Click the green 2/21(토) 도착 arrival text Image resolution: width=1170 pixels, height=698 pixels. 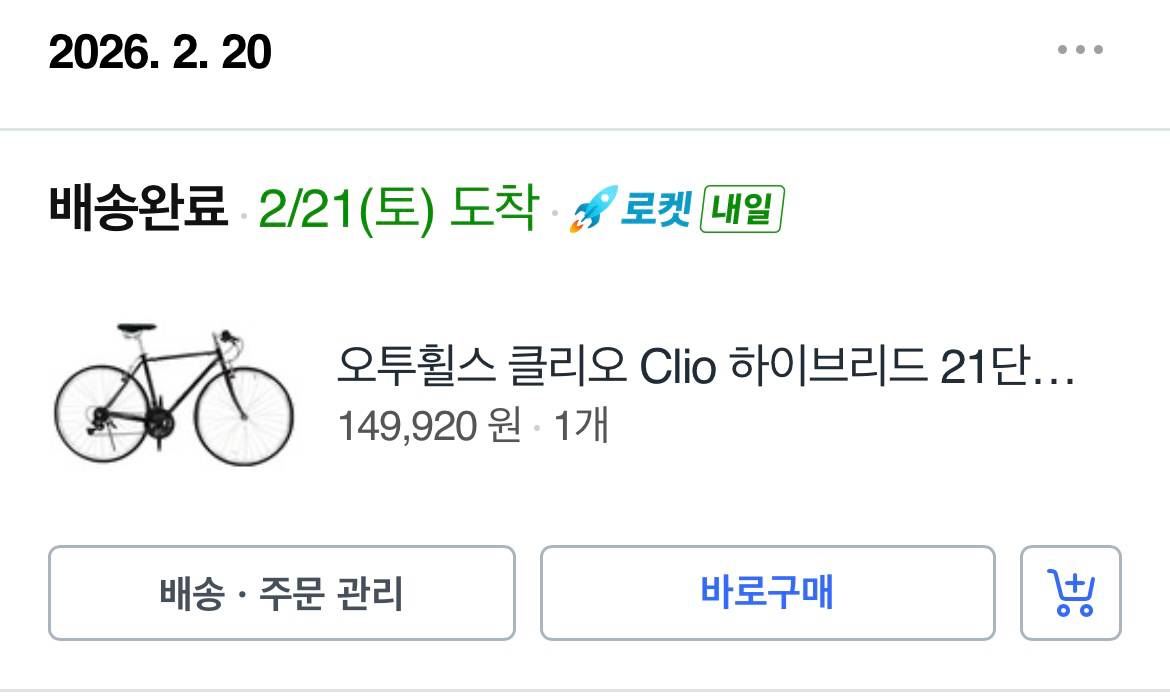pyautogui.click(x=398, y=209)
